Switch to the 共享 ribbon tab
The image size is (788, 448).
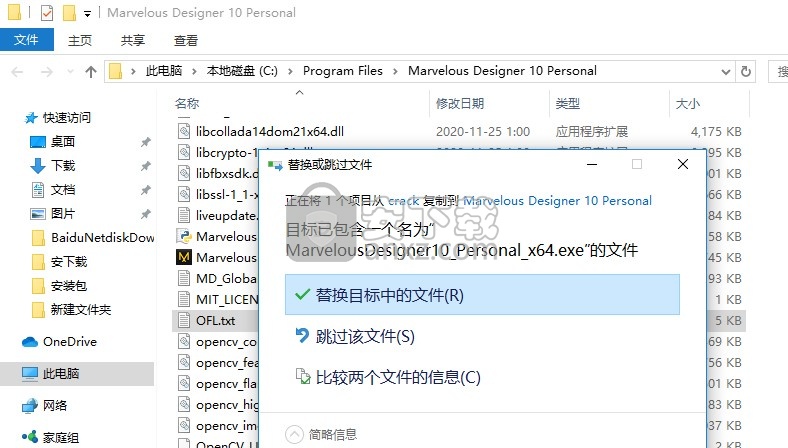point(133,40)
